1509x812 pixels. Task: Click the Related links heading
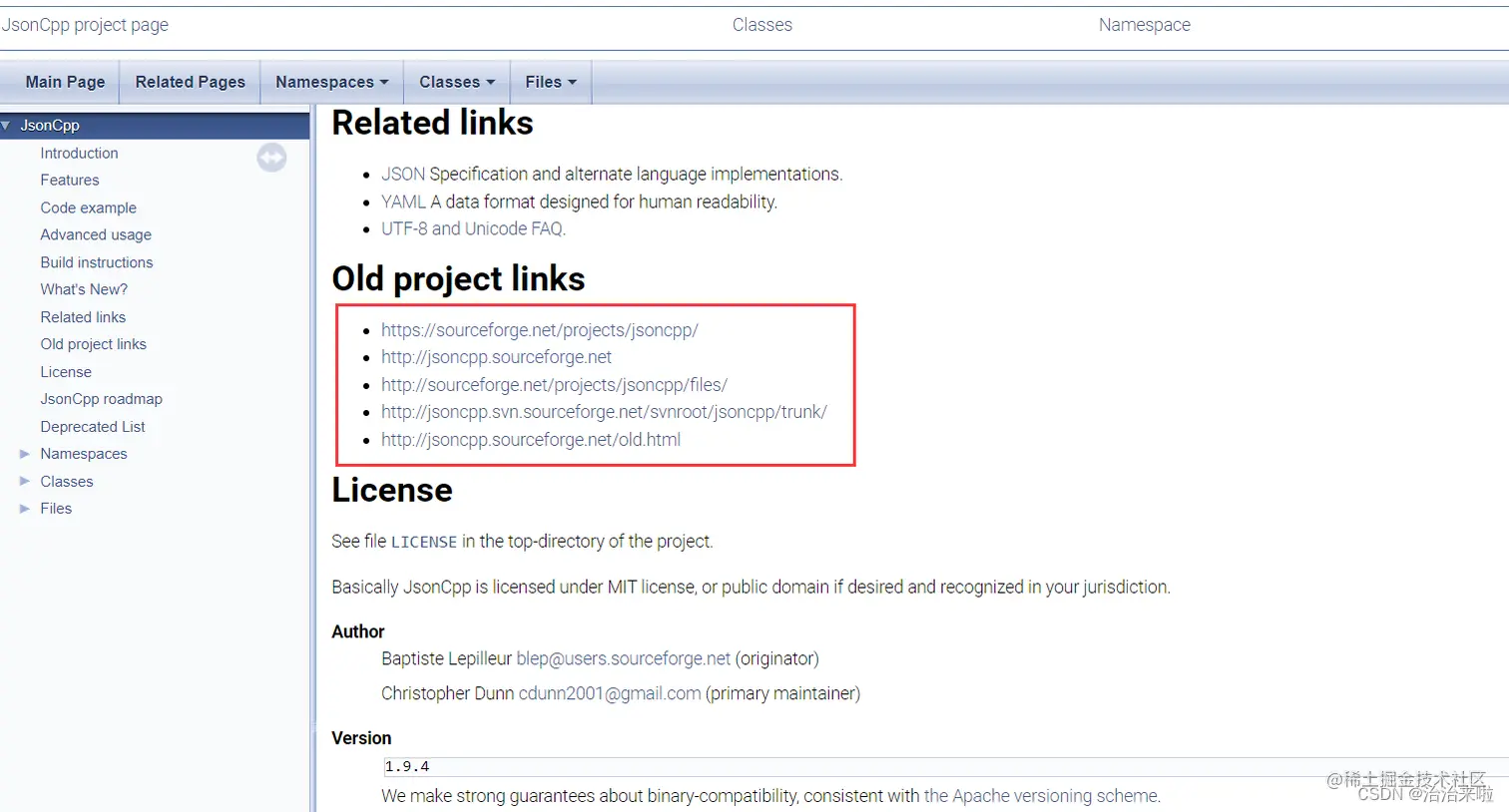[x=432, y=123]
